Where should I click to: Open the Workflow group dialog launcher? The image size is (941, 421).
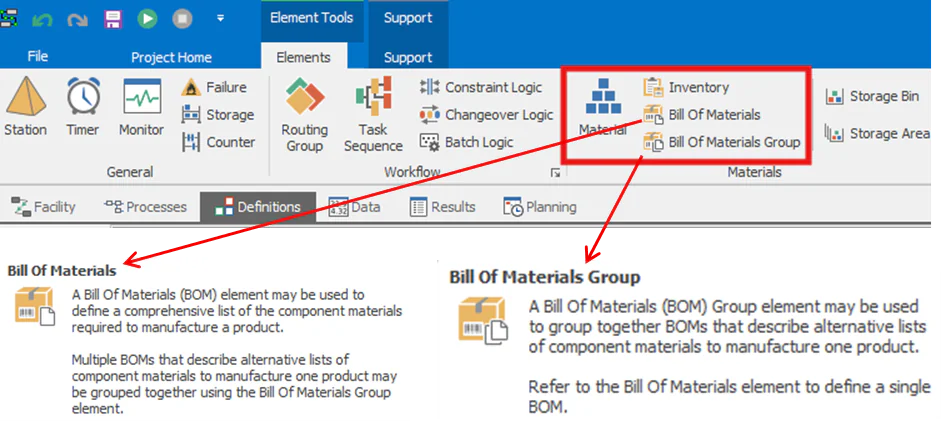(556, 173)
